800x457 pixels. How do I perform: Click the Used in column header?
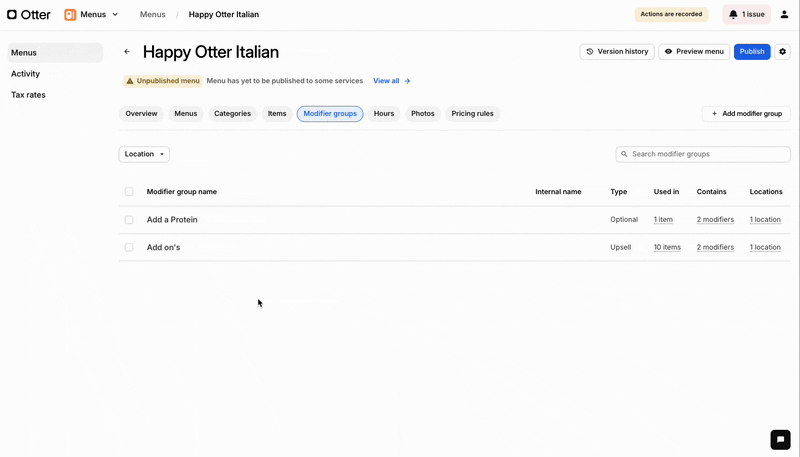pos(666,192)
